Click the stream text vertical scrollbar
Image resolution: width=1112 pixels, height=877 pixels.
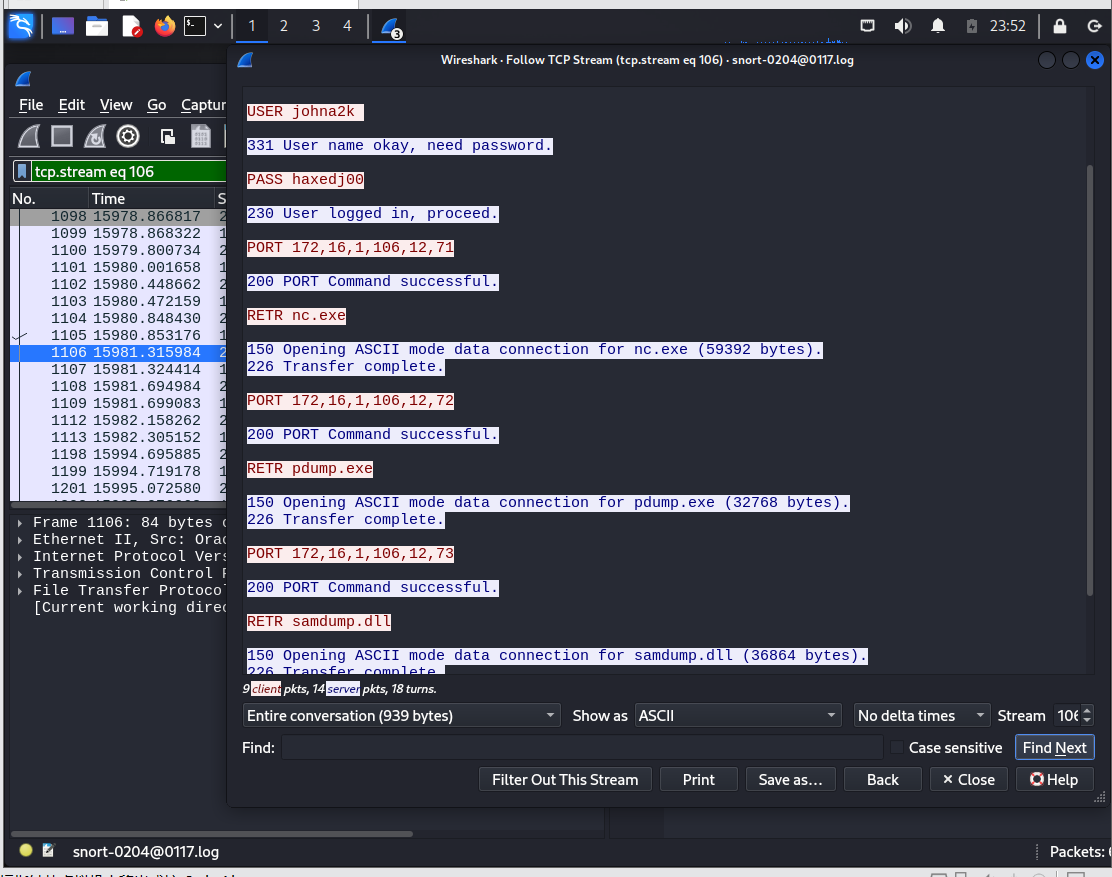tap(1090, 379)
